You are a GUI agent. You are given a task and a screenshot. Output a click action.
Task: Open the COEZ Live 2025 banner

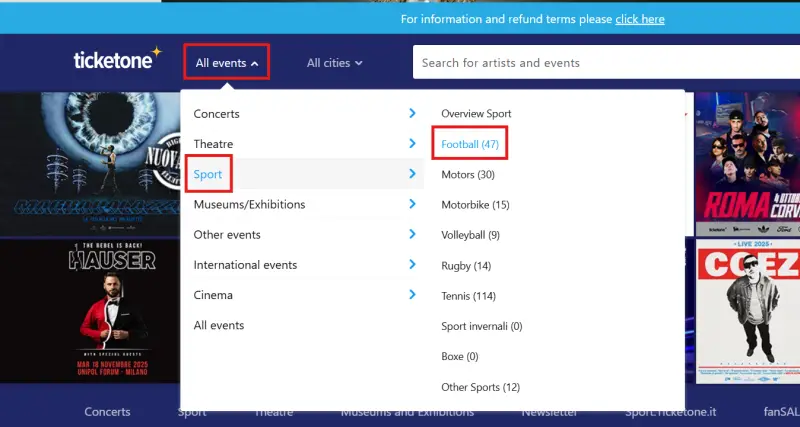point(747,311)
